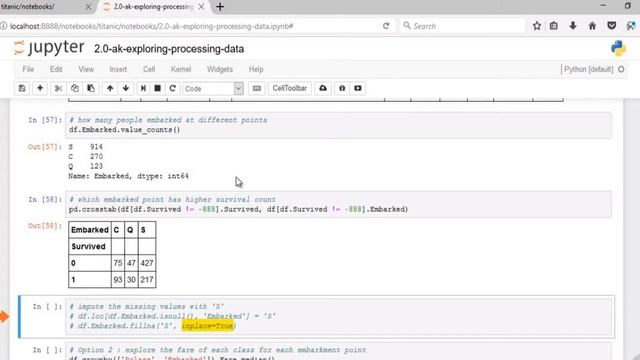Copy selected cells icon
Screen dimensions: 640x360
click(x=75, y=88)
